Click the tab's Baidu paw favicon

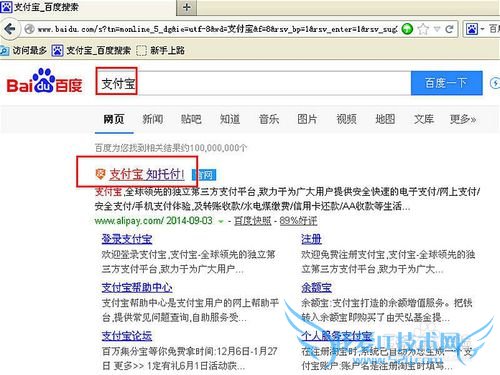pos(6,7)
